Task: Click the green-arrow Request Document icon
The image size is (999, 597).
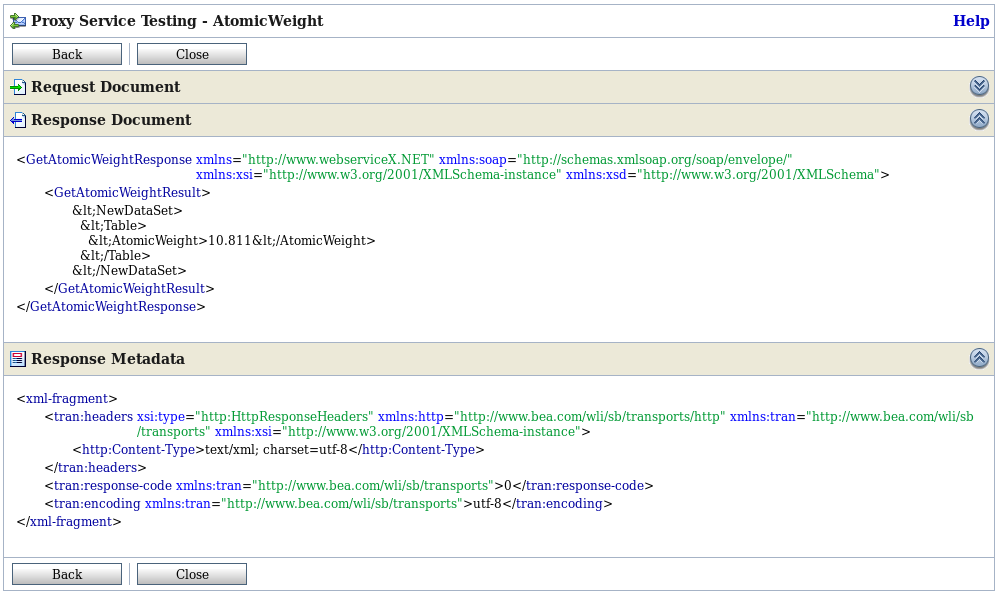Action: pyautogui.click(x=18, y=87)
